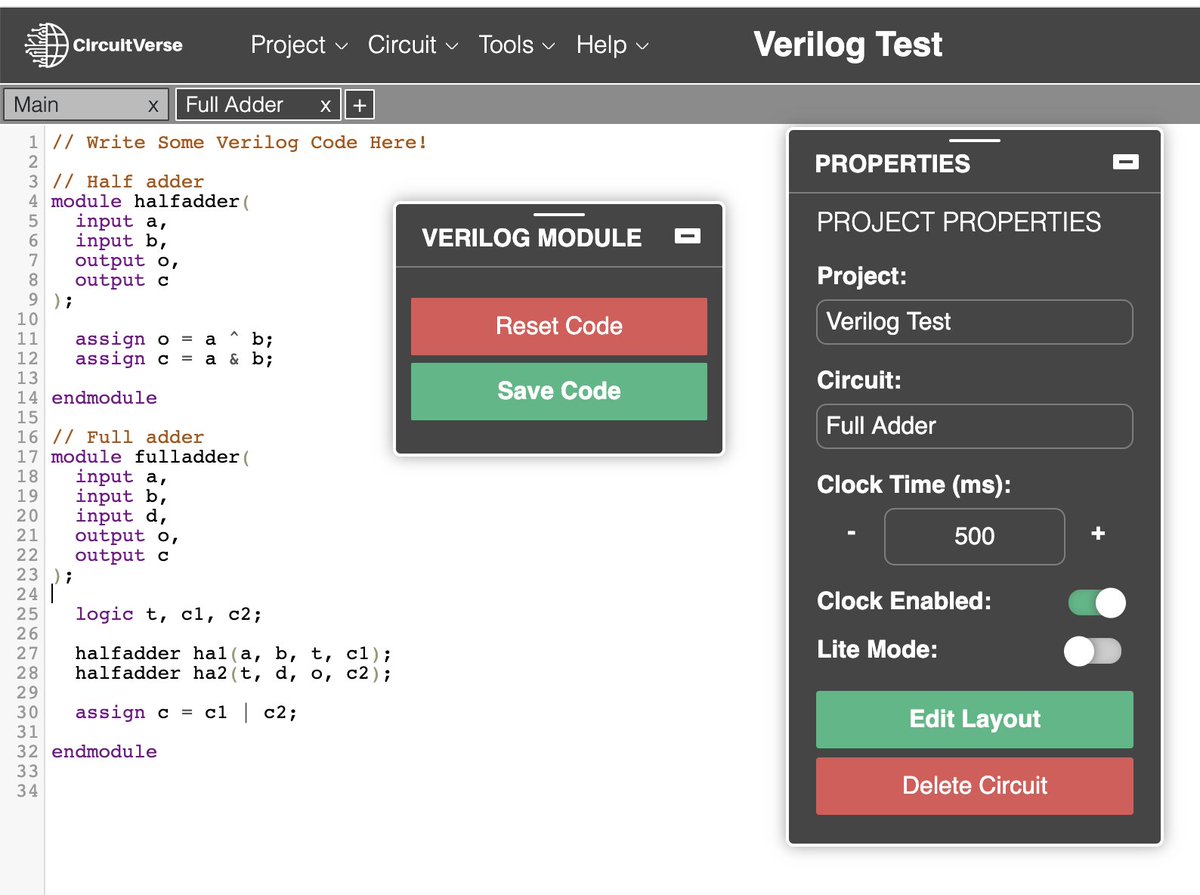The image size is (1200, 895).
Task: Open the Help menu
Action: point(612,45)
